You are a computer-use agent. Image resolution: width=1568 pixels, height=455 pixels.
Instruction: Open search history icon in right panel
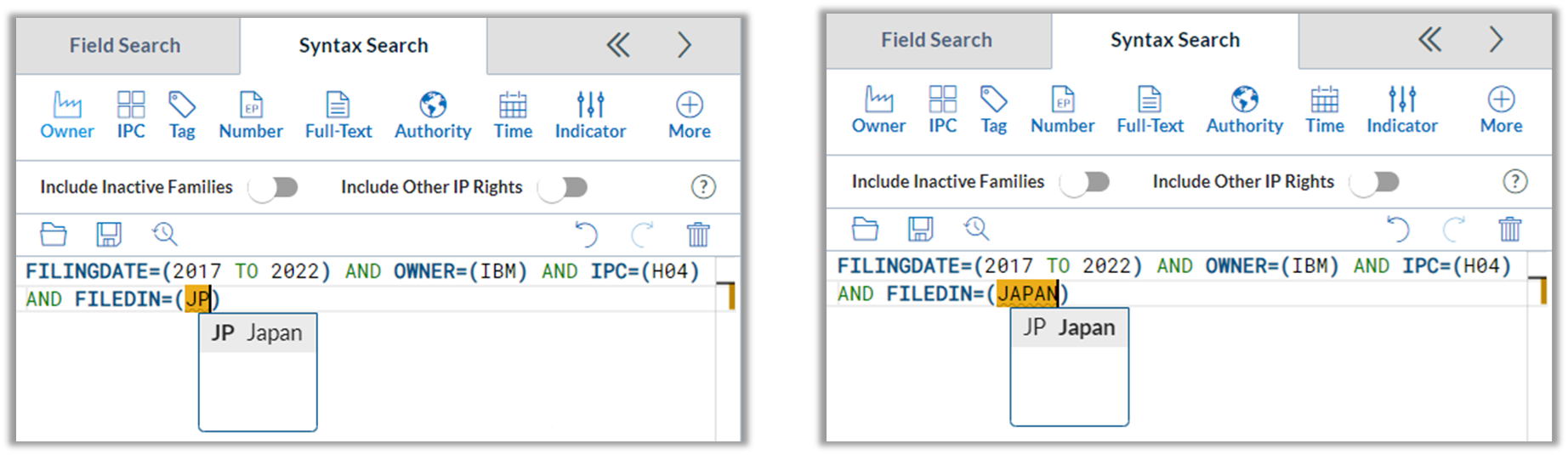[x=976, y=228]
